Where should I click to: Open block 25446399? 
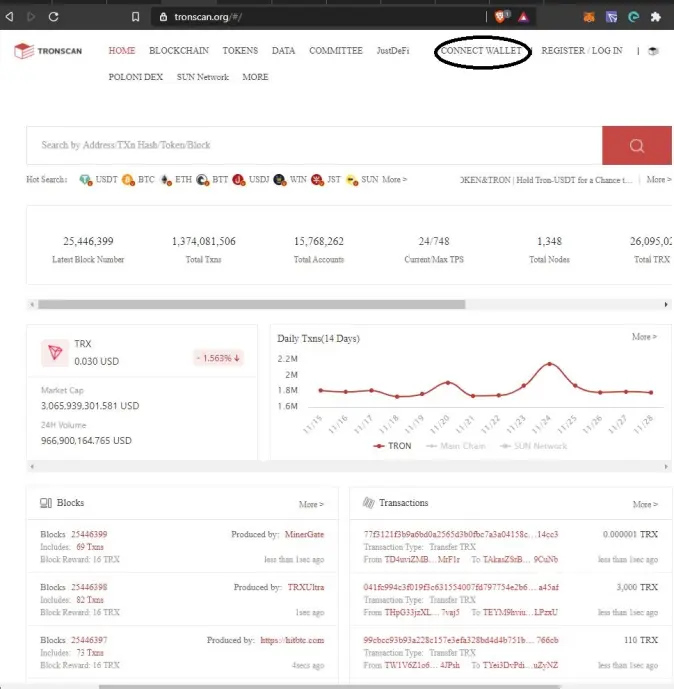89,534
